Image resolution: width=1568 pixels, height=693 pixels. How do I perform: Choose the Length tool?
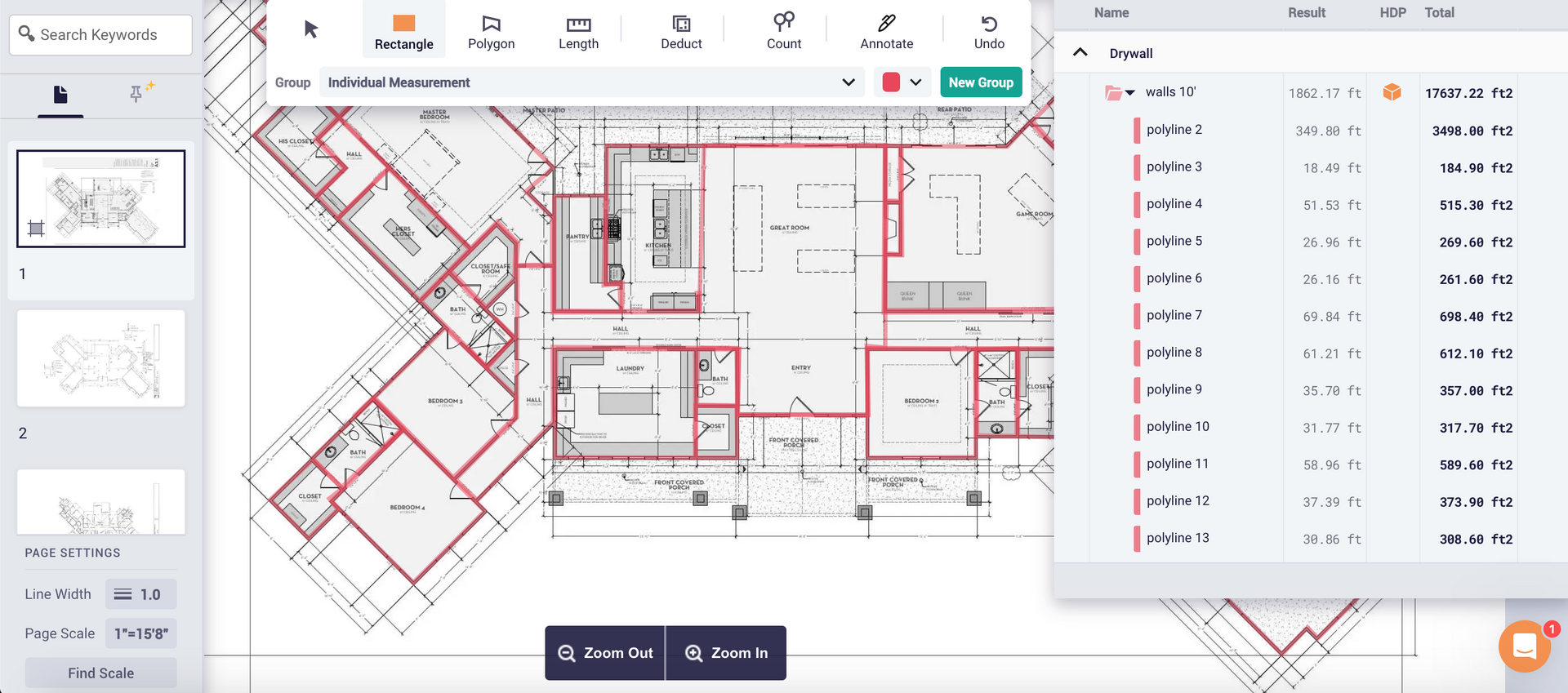pyautogui.click(x=578, y=32)
